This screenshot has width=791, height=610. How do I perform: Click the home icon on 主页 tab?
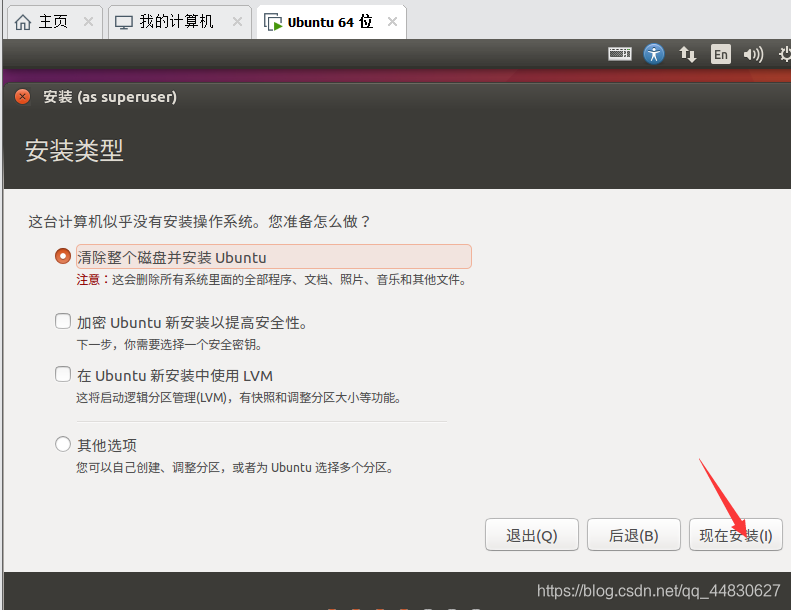(x=23, y=22)
